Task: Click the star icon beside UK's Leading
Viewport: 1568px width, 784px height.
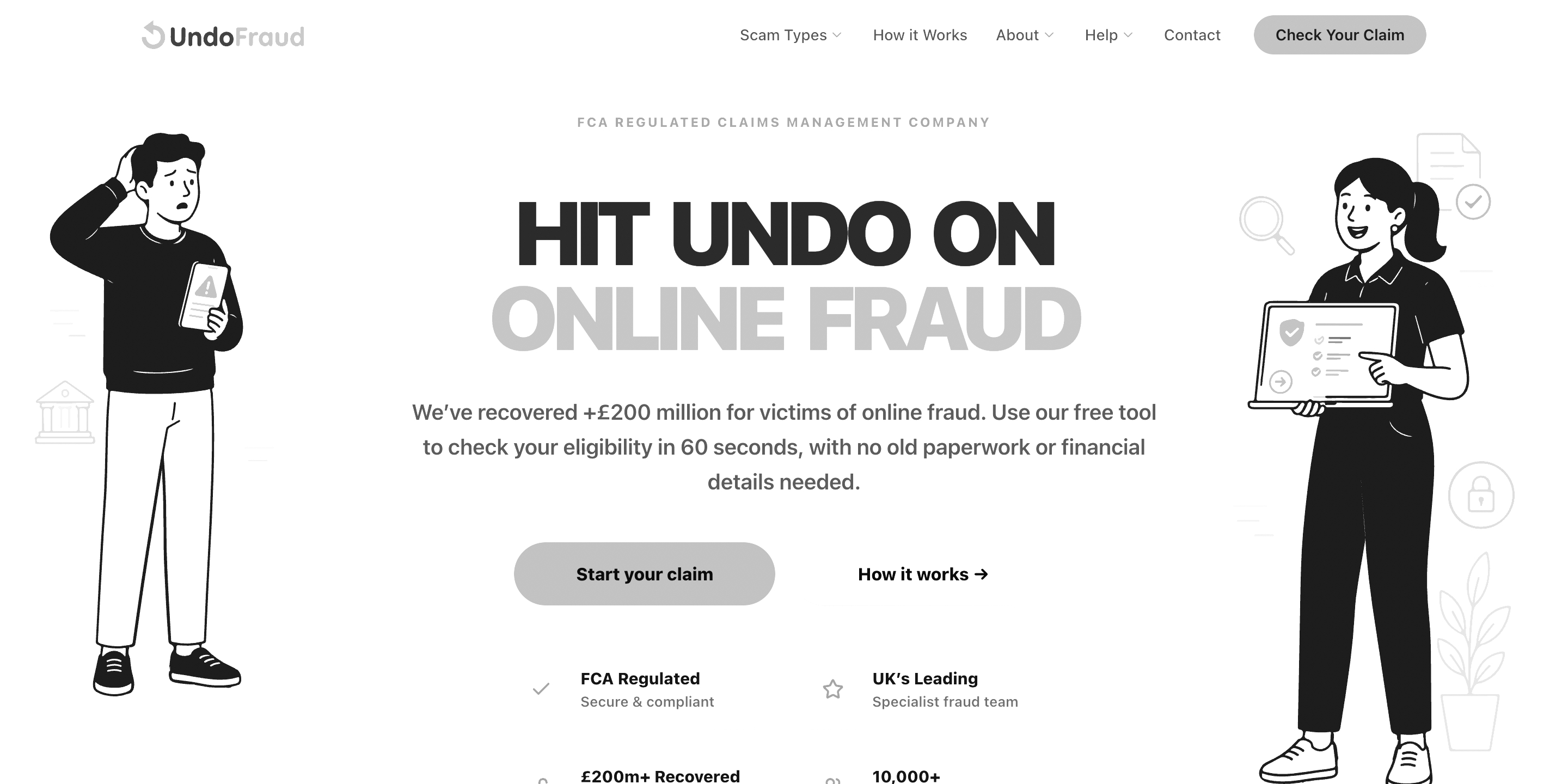Action: (x=832, y=689)
